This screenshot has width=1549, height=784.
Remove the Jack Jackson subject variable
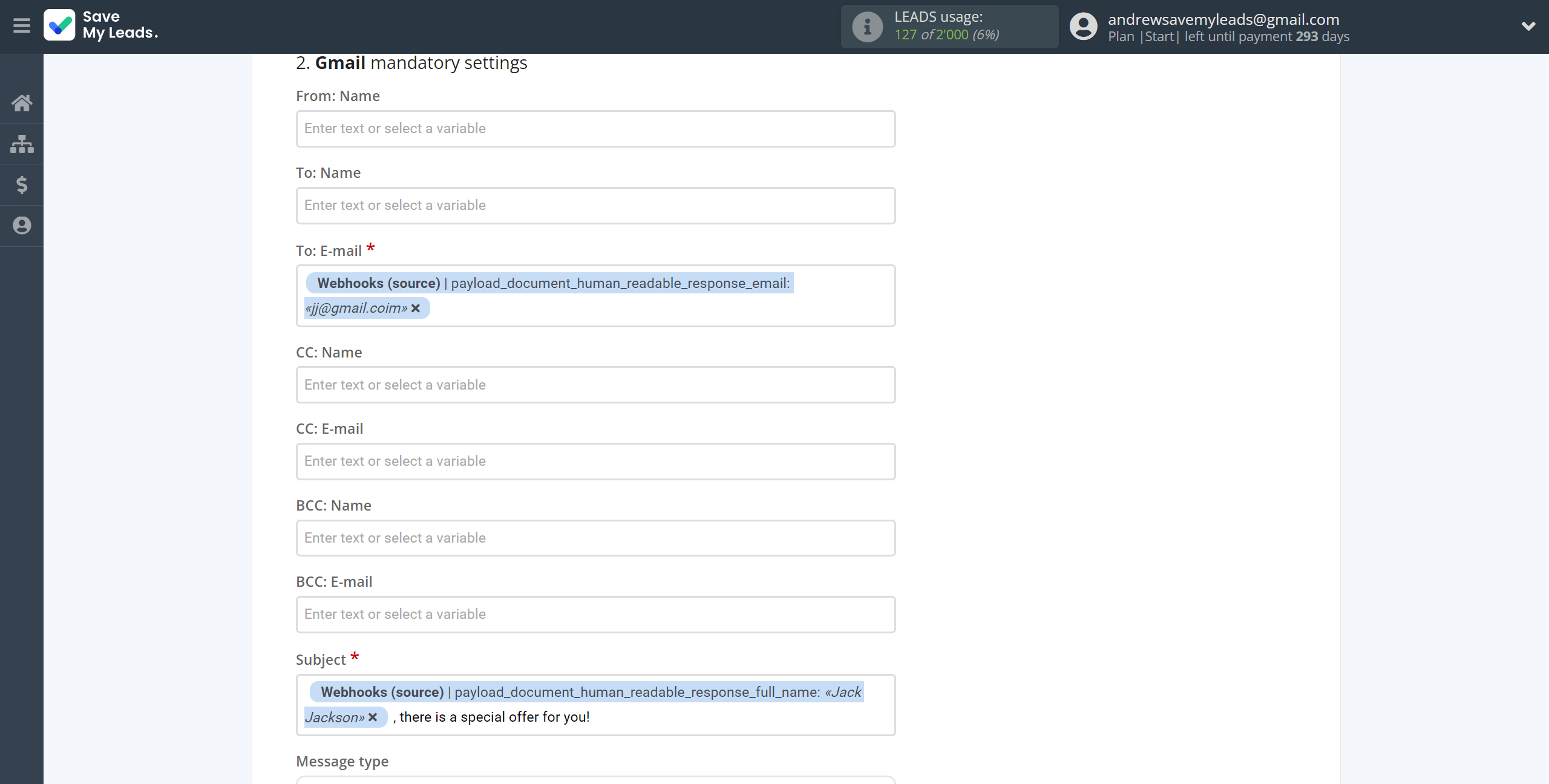pos(373,717)
